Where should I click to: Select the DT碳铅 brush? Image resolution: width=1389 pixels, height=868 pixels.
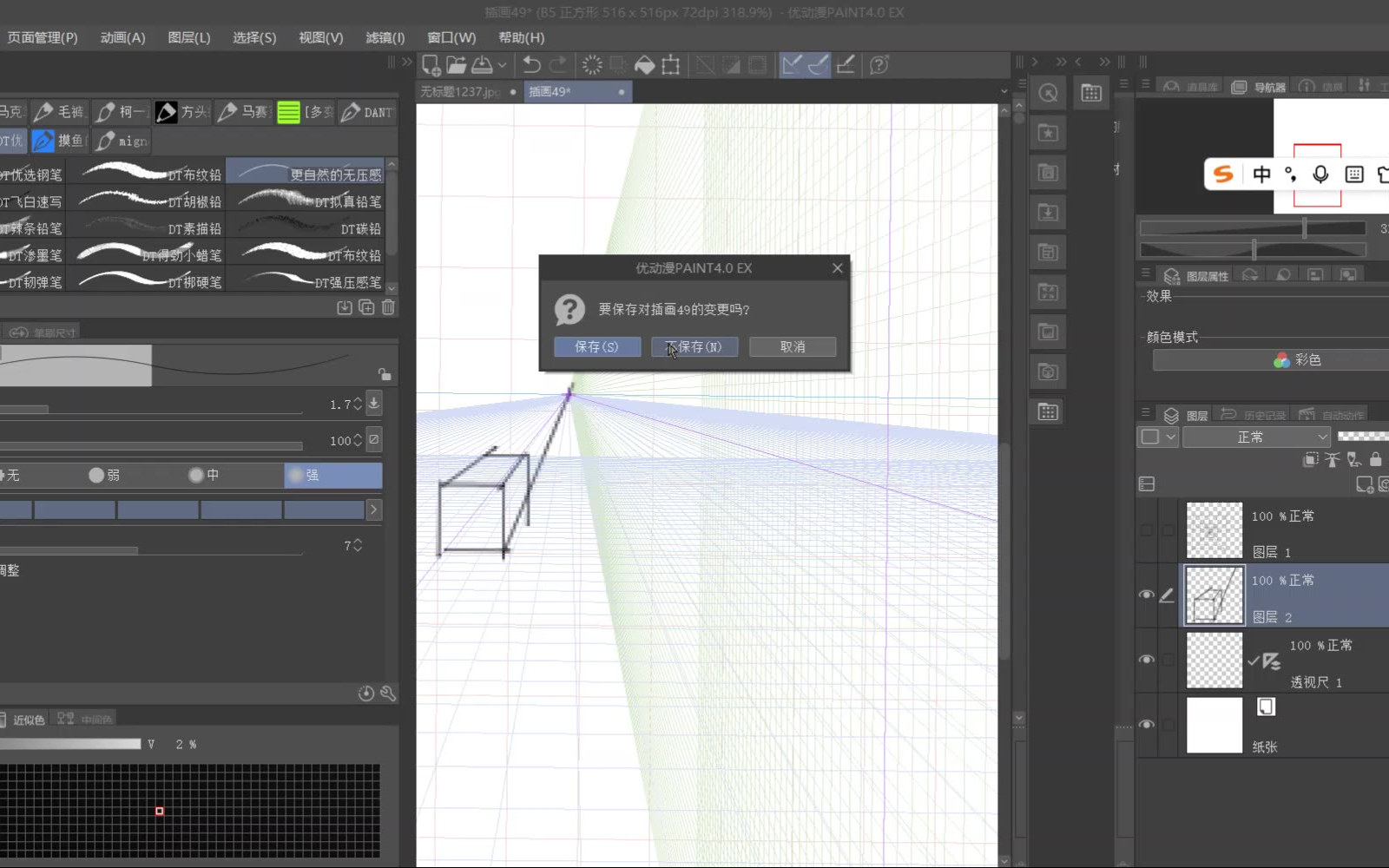306,228
